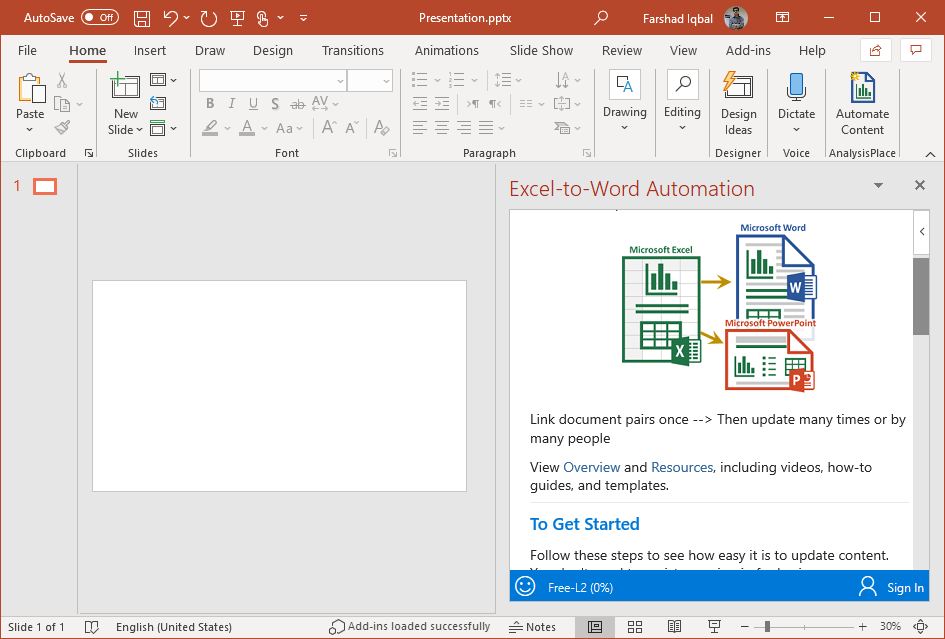Toggle the Notes pane

533,627
